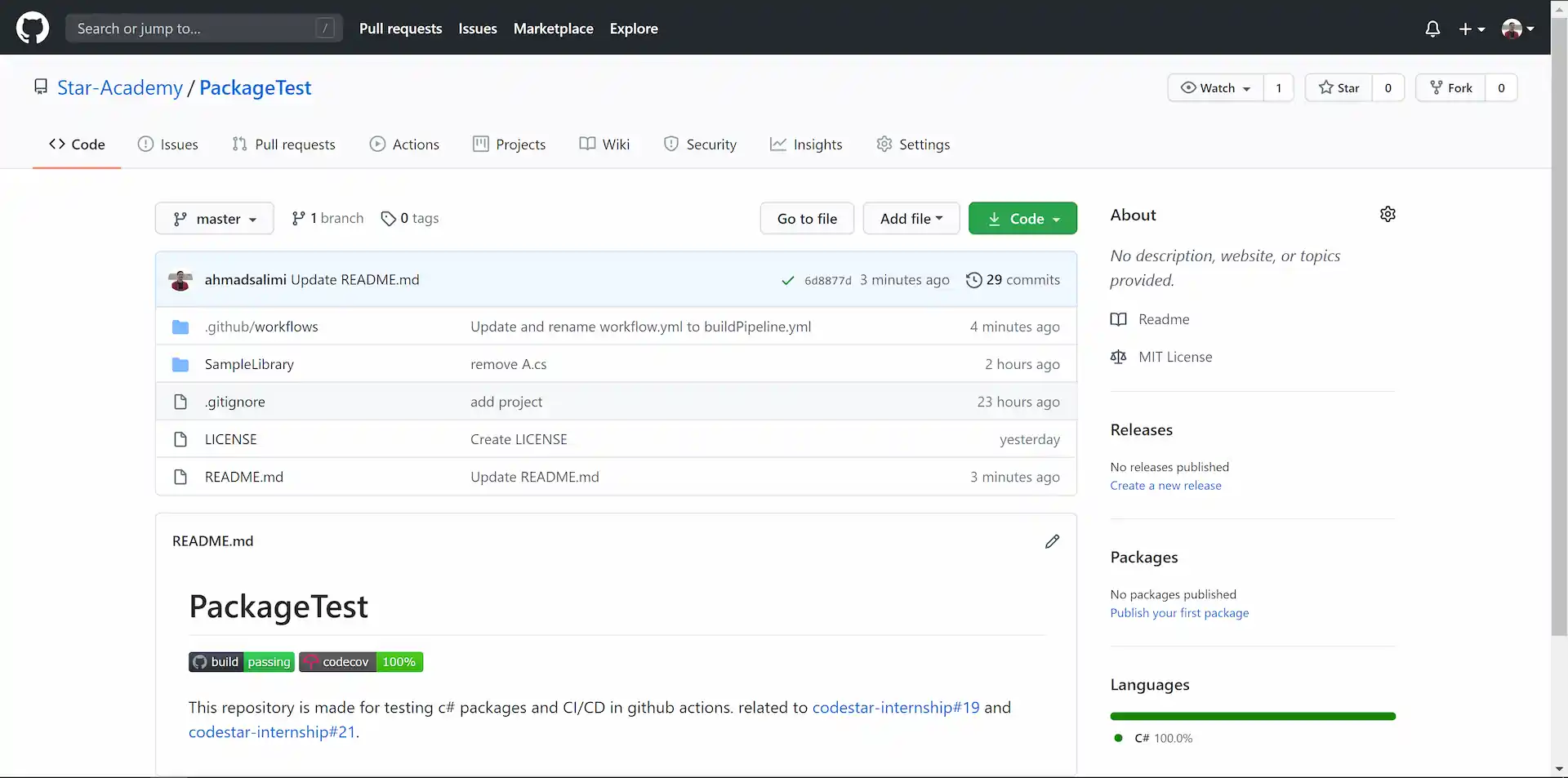View the stargazers count 0
Screen dimensions: 1568x778
coord(1388,87)
